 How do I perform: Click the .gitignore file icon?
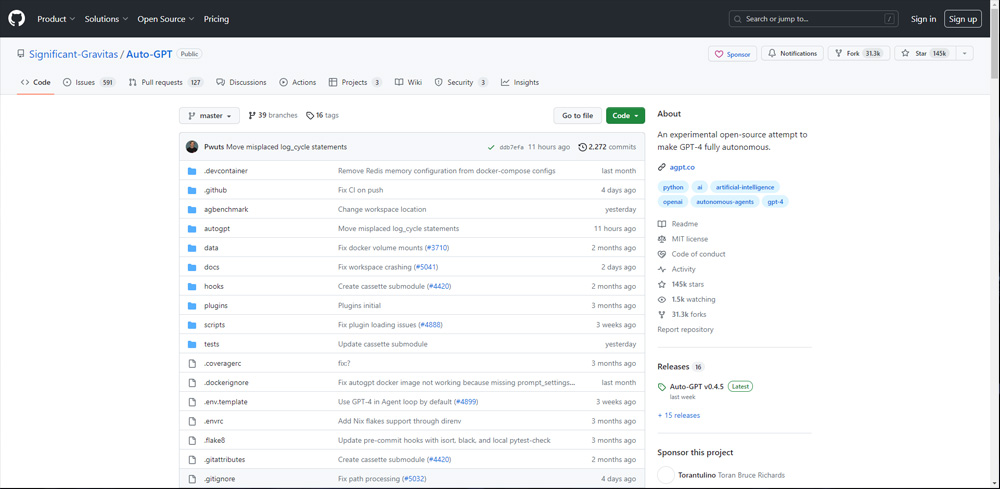tap(192, 479)
